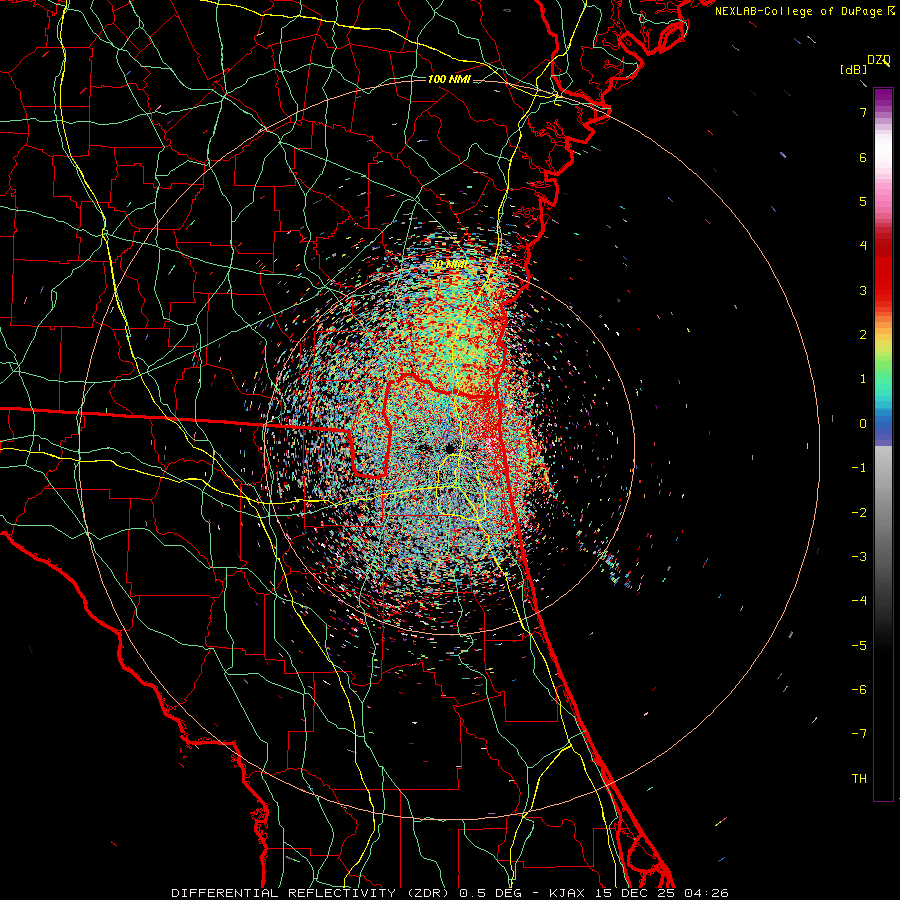Click the NEXLAB-College of DuPage label
This screenshot has width=900, height=900.
click(x=799, y=11)
